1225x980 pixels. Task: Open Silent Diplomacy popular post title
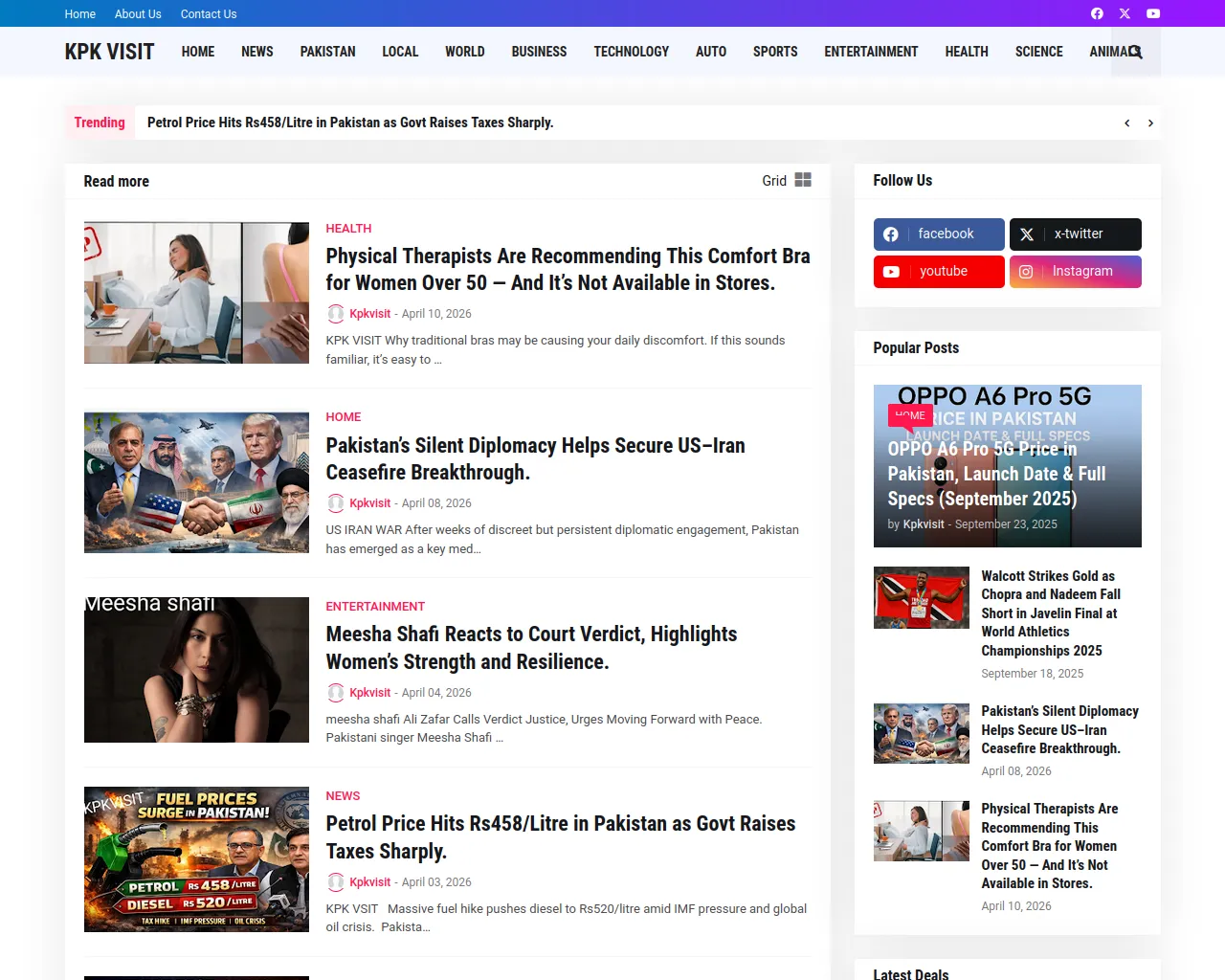tap(1059, 730)
